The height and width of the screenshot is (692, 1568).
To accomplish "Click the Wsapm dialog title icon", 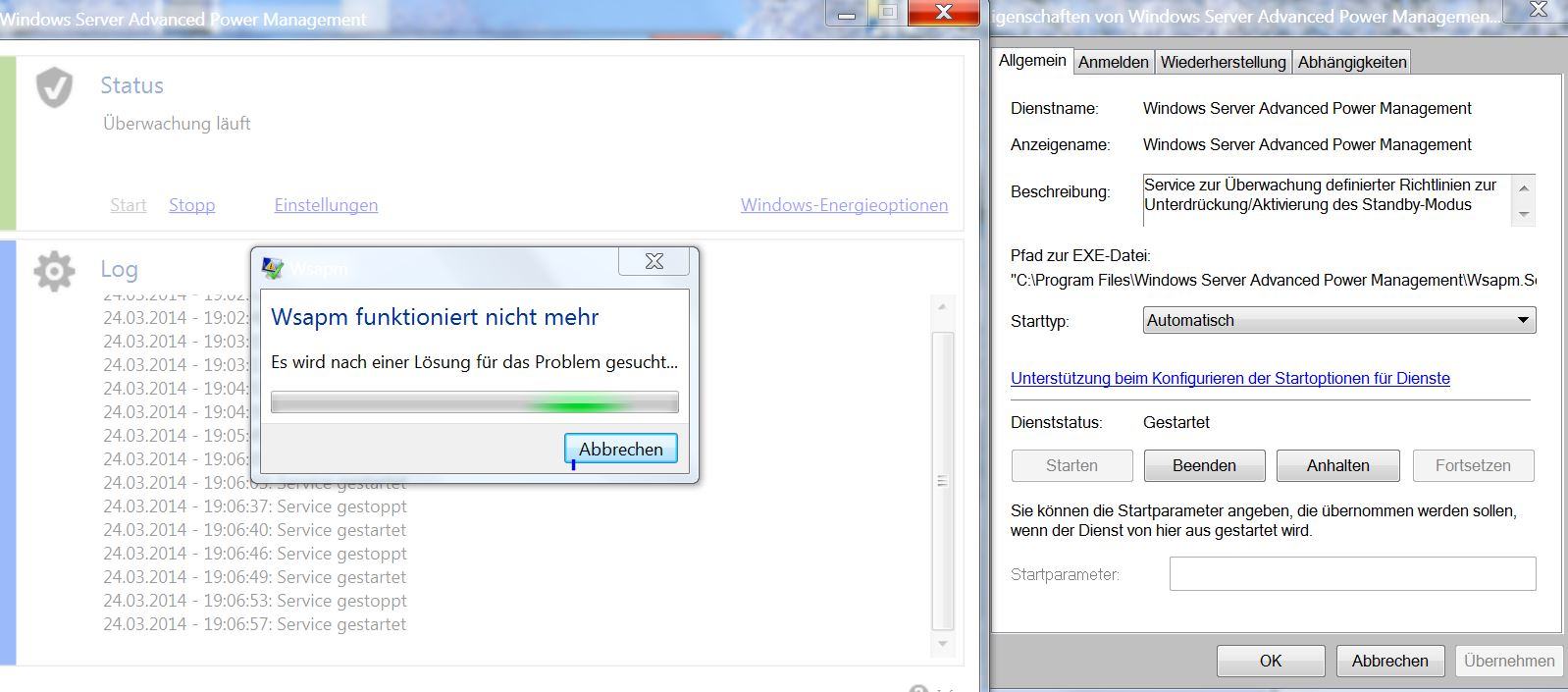I will [x=273, y=267].
